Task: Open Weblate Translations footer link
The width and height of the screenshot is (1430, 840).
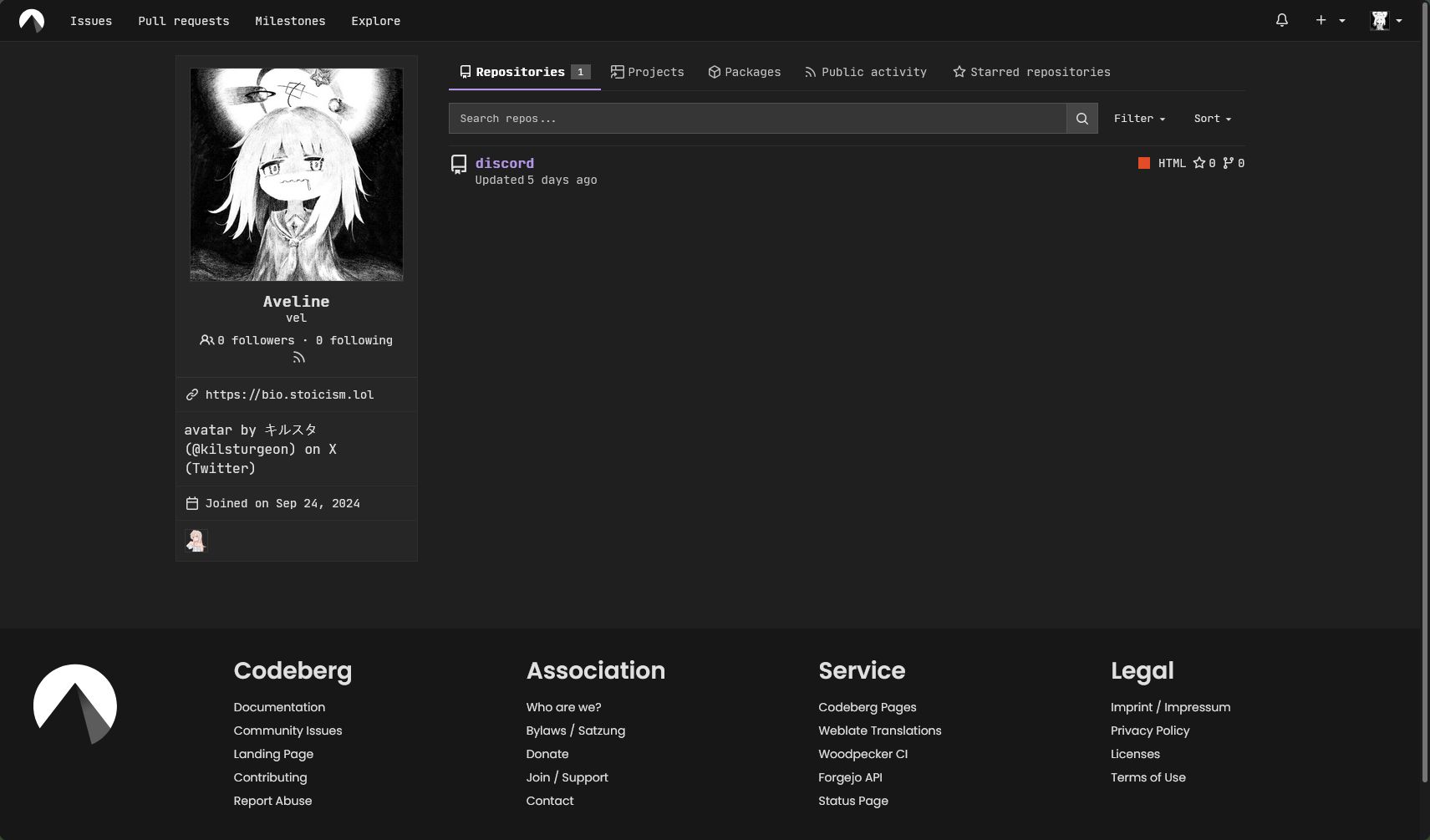Action: (x=880, y=731)
